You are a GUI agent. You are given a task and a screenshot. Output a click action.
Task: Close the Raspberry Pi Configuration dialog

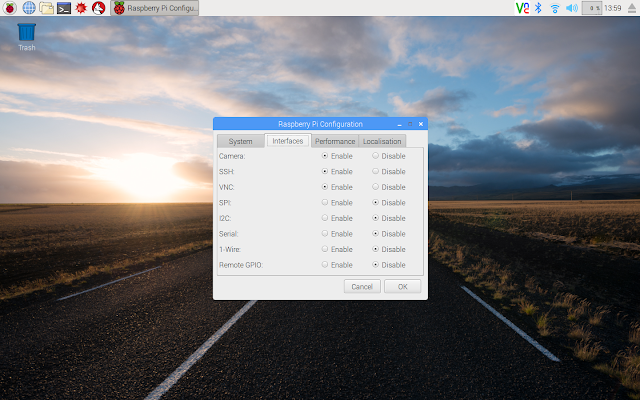coord(421,124)
